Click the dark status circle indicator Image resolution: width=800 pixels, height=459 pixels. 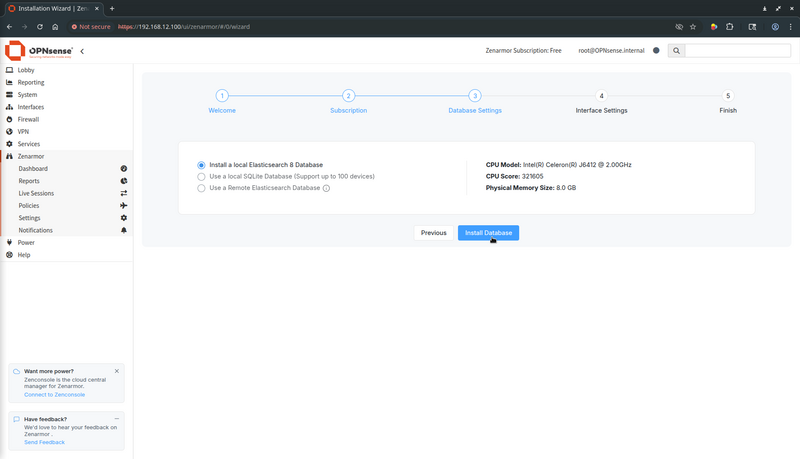click(656, 50)
